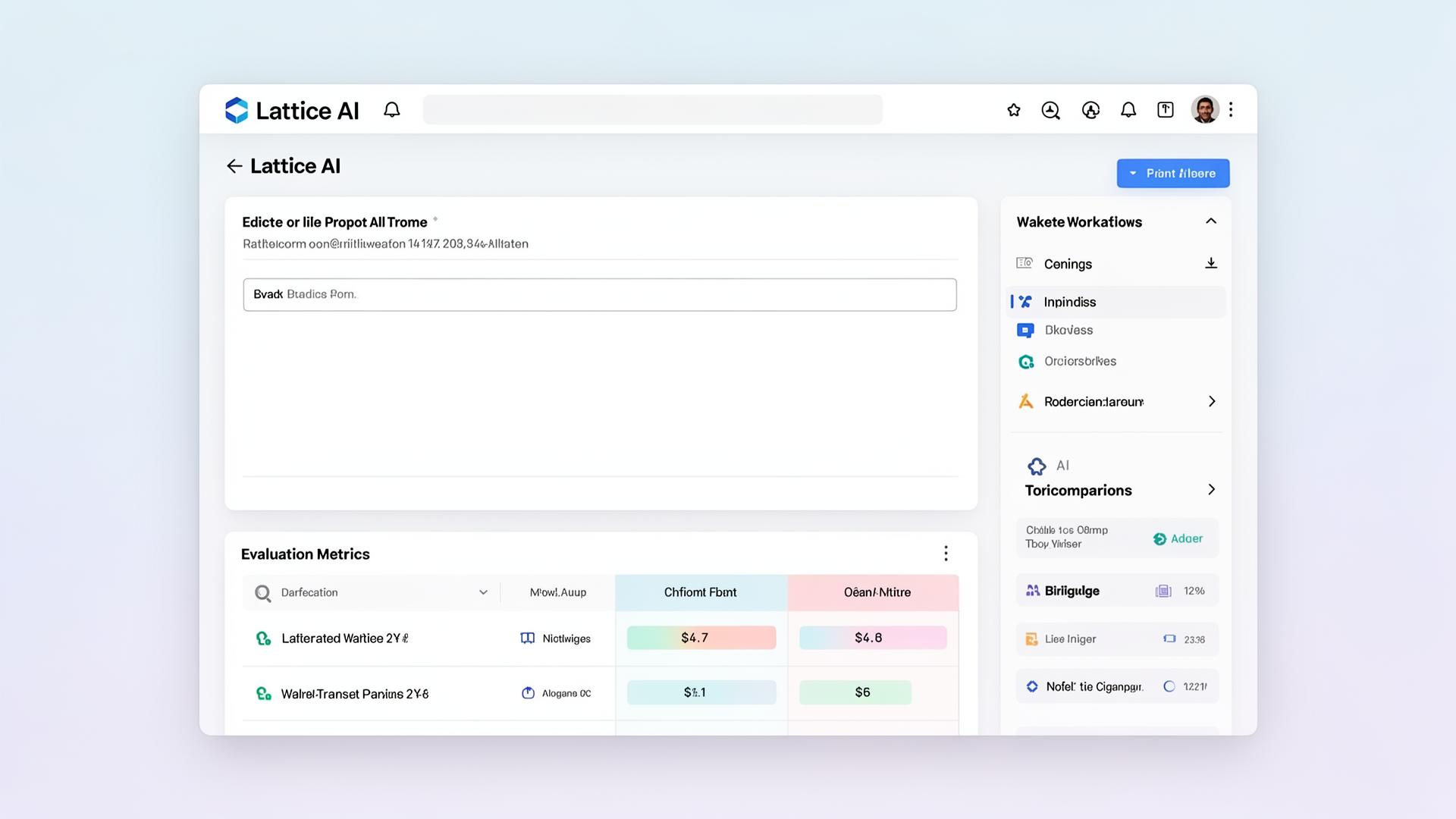The height and width of the screenshot is (819, 1456).
Task: Expand the Toricomparions chevron
Action: click(1211, 490)
